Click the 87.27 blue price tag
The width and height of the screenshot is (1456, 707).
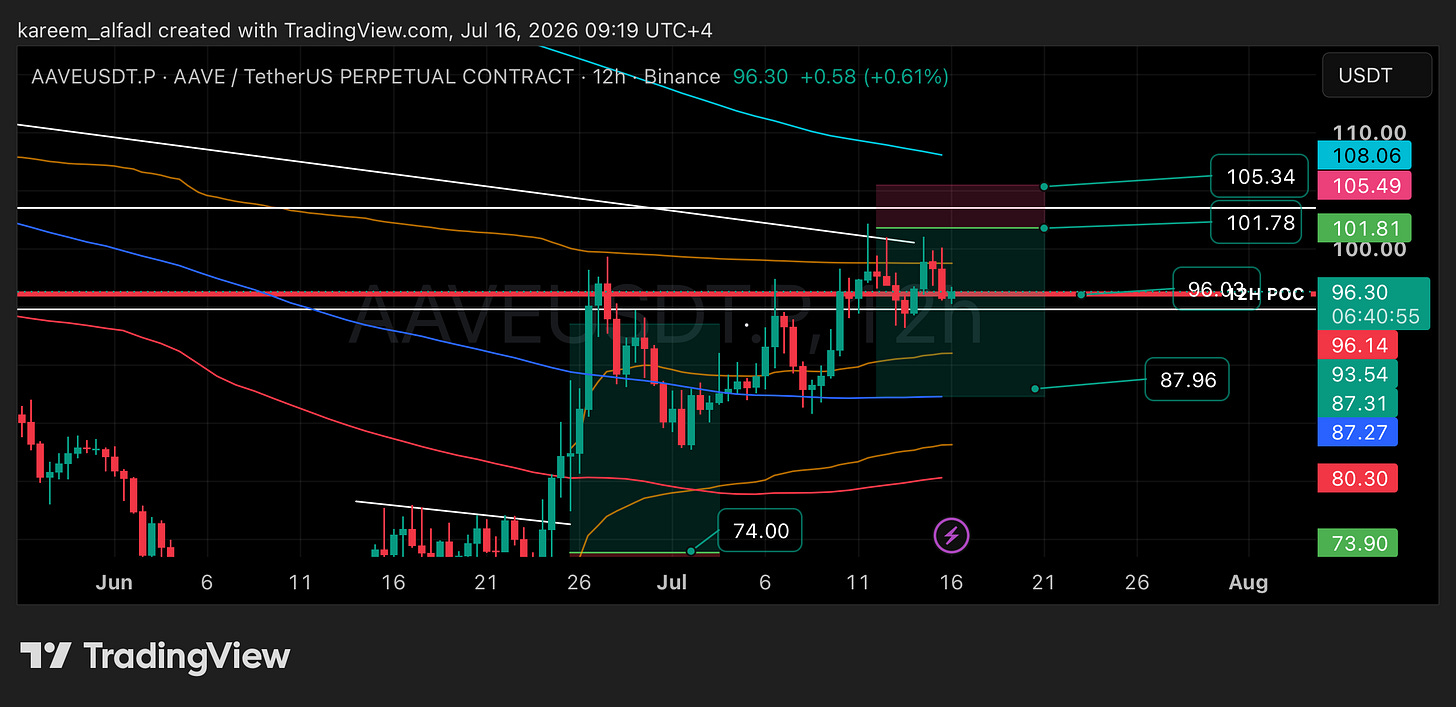tap(1358, 432)
